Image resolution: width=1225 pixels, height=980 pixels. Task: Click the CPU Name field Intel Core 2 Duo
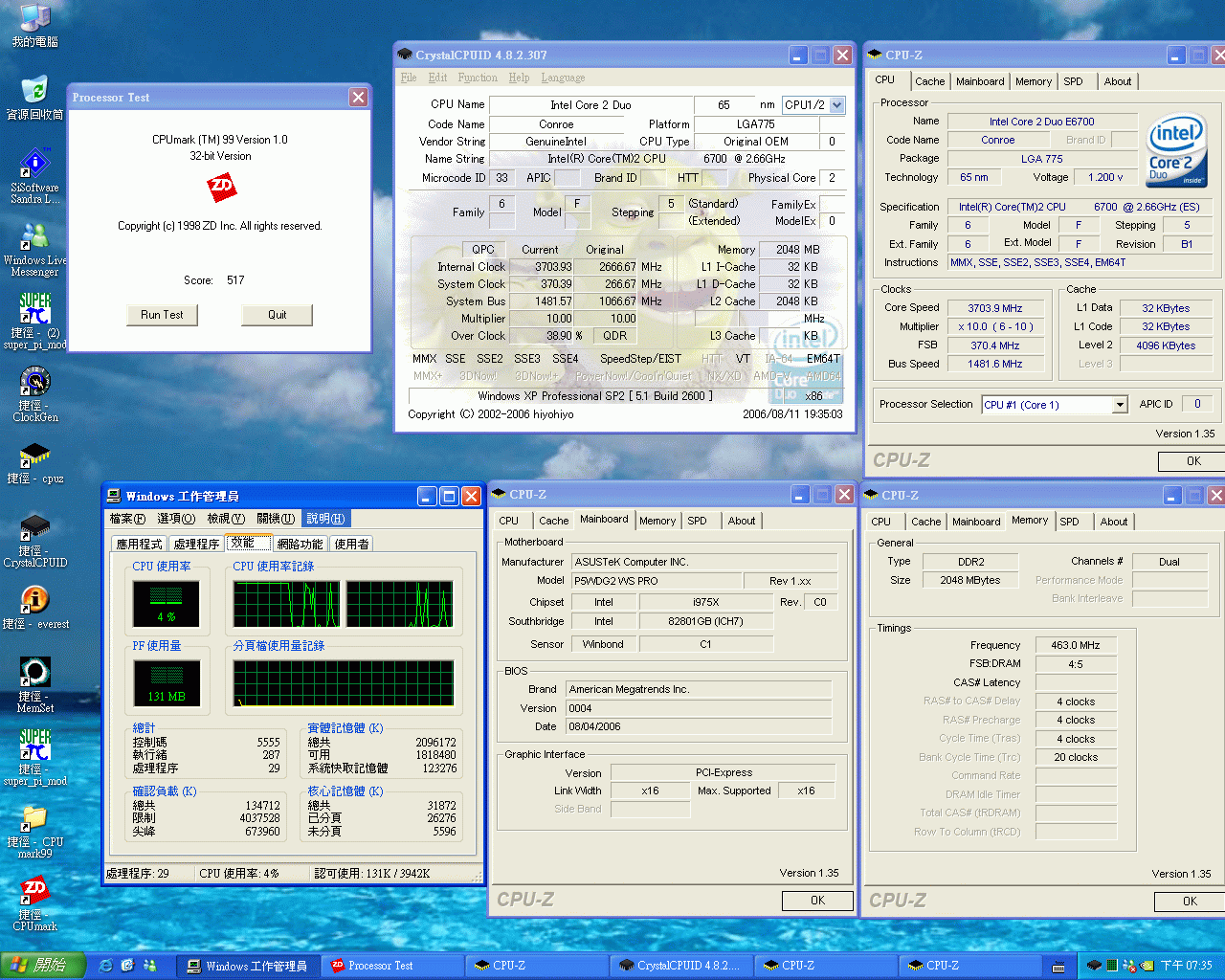click(x=590, y=105)
